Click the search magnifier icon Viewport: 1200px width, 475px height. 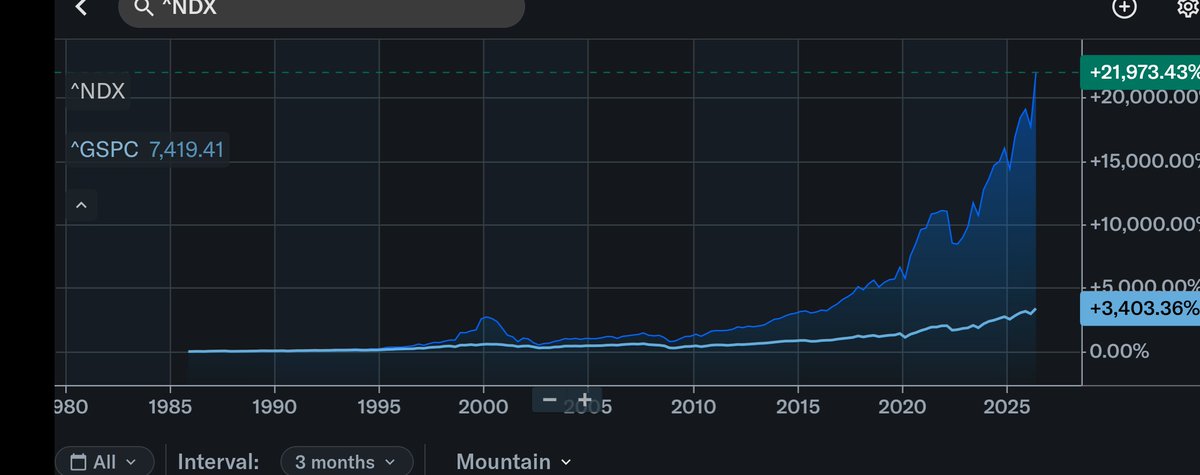click(143, 9)
